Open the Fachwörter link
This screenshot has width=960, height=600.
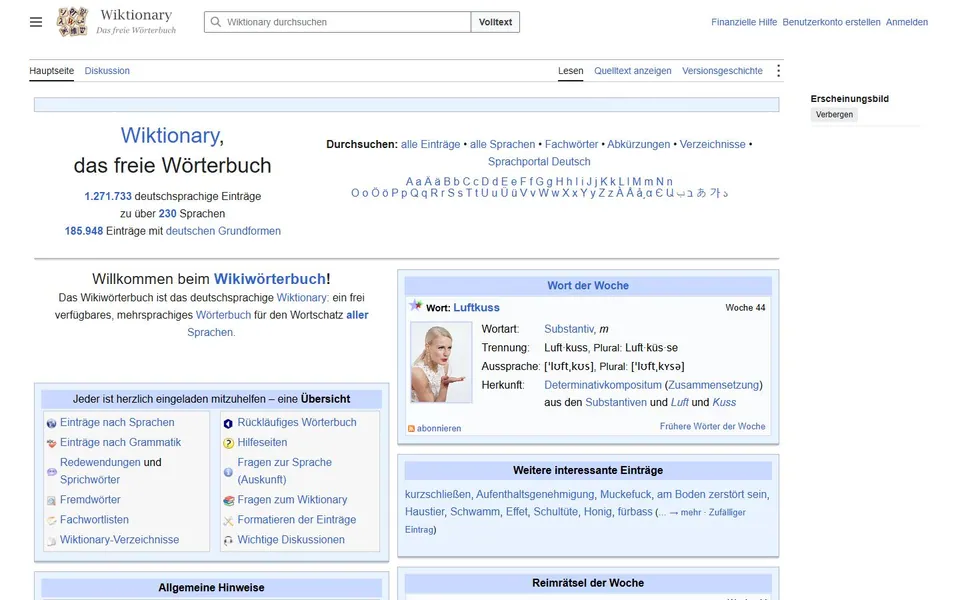point(571,144)
